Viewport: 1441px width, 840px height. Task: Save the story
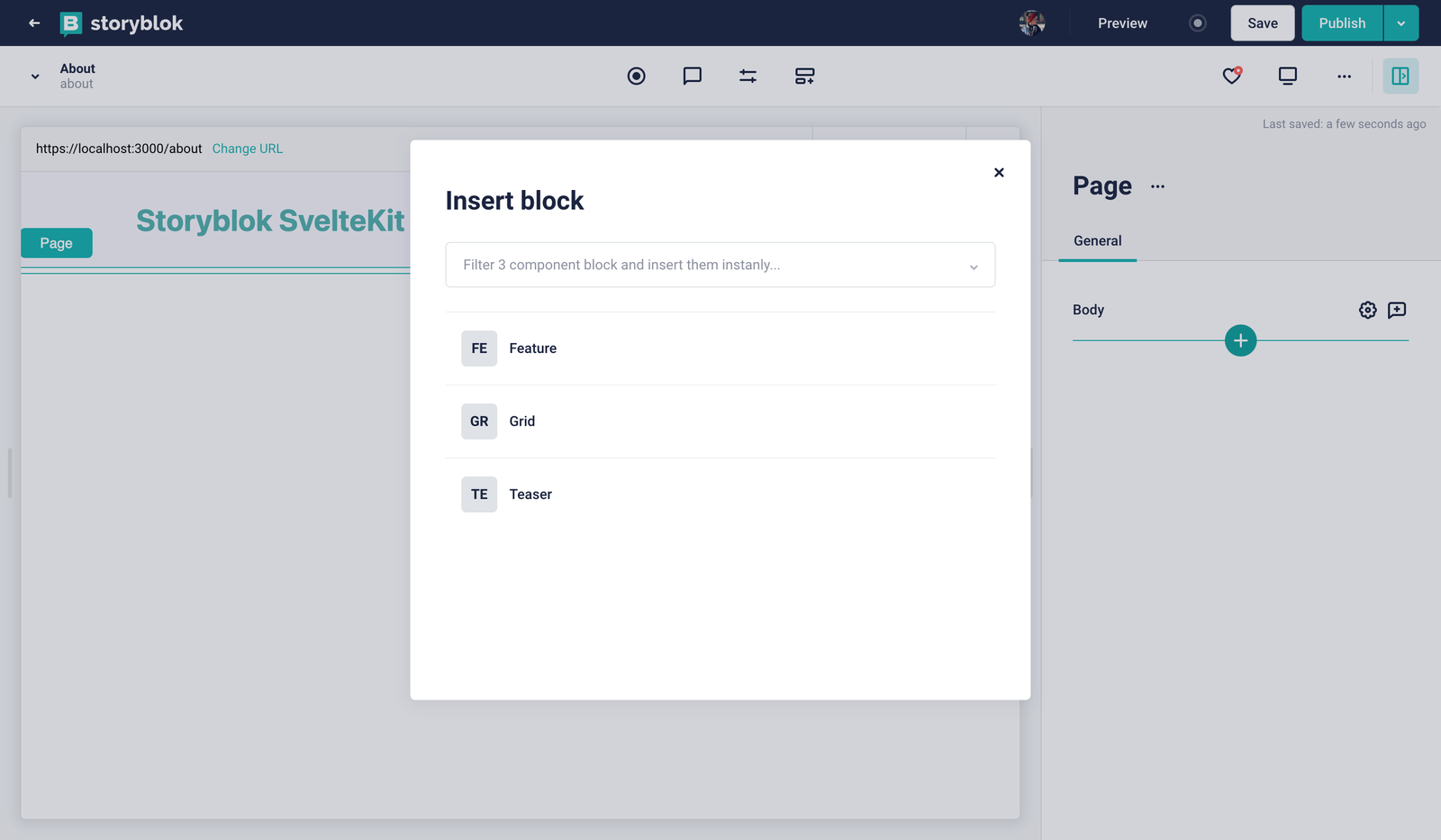(1263, 23)
